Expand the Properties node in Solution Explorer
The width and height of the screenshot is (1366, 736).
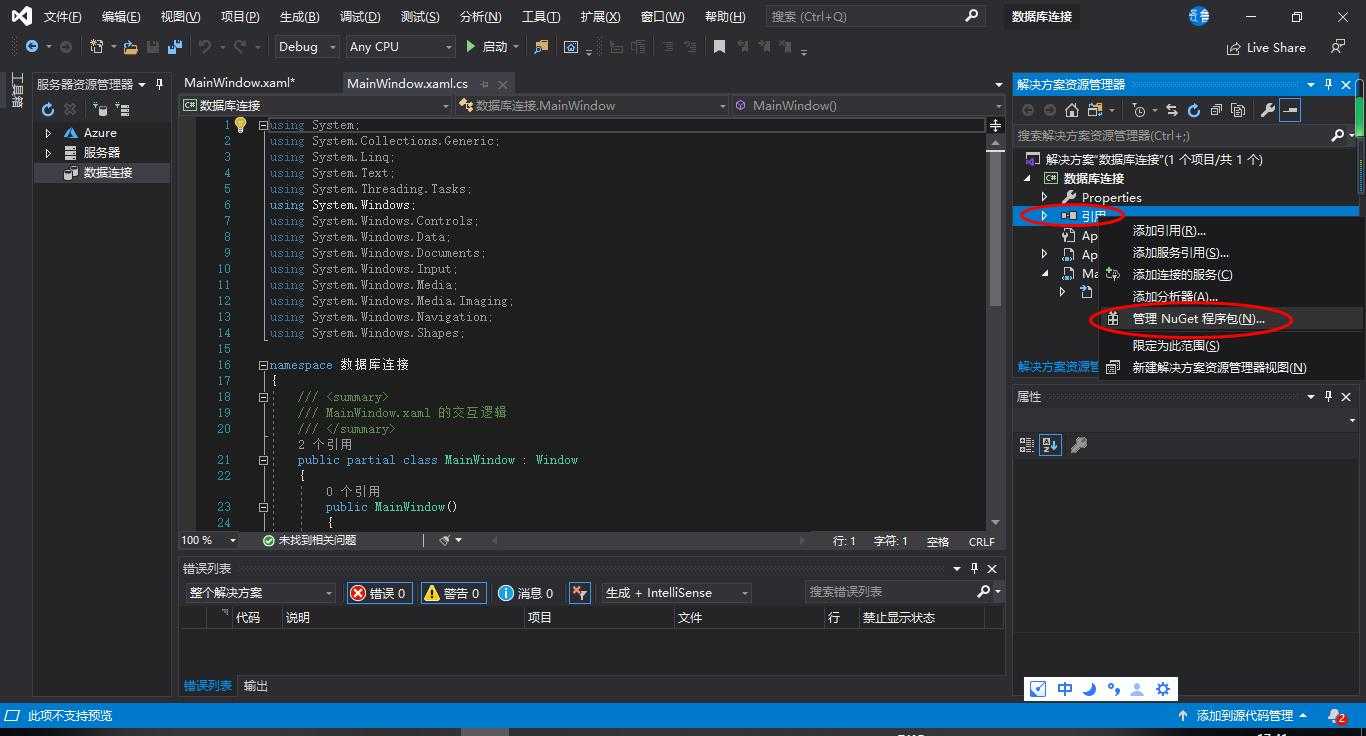click(x=1045, y=197)
